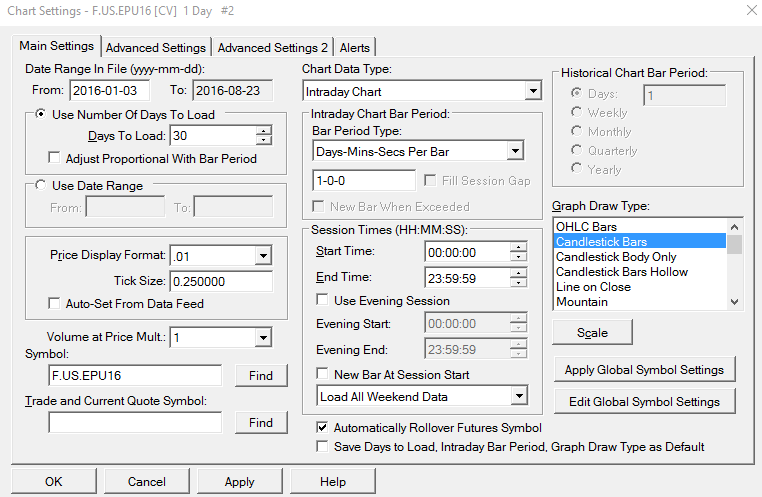Click the End Time field 23:59:59
The width and height of the screenshot is (762, 497).
[468, 278]
